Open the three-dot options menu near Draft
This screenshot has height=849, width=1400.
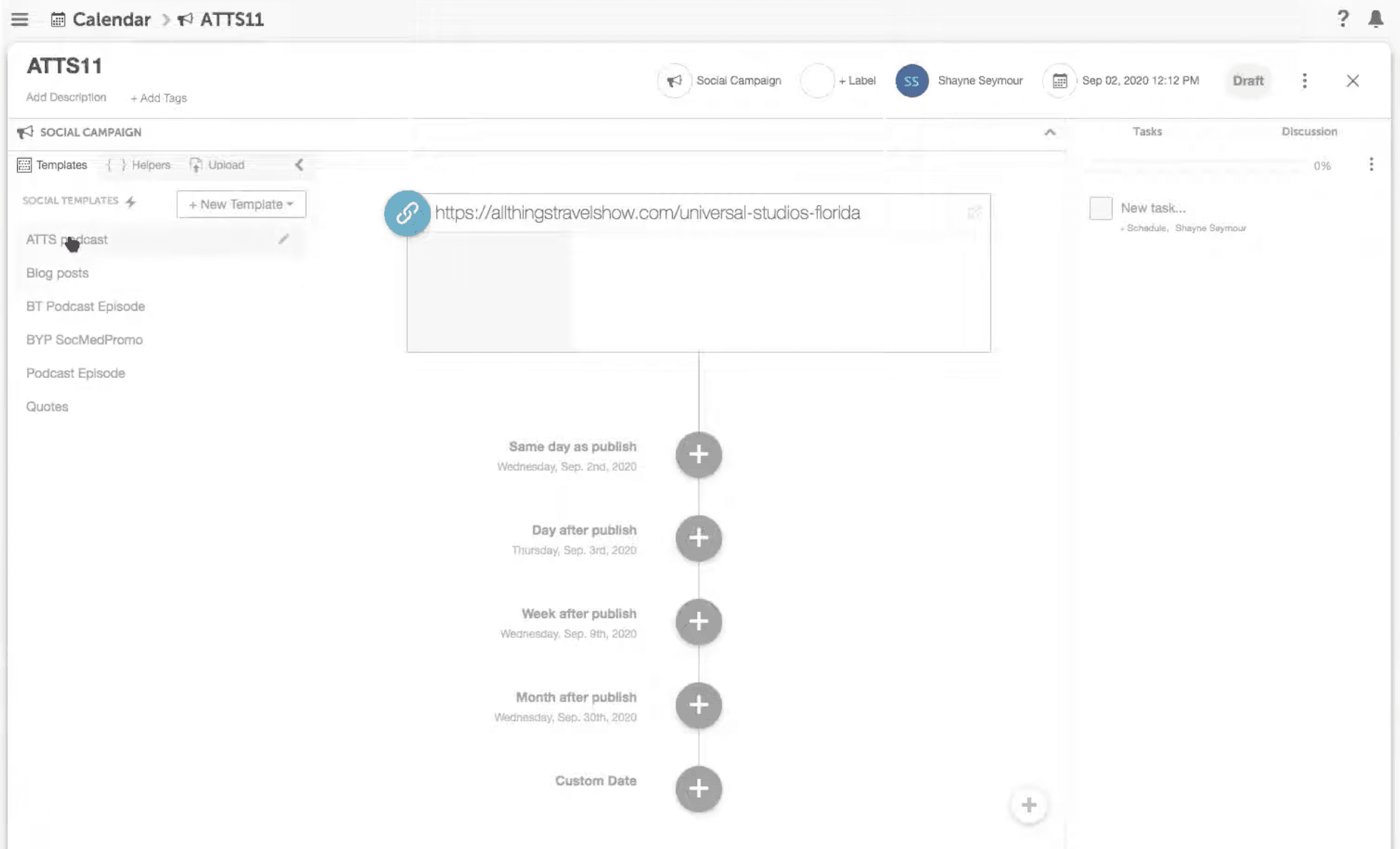pyautogui.click(x=1305, y=81)
